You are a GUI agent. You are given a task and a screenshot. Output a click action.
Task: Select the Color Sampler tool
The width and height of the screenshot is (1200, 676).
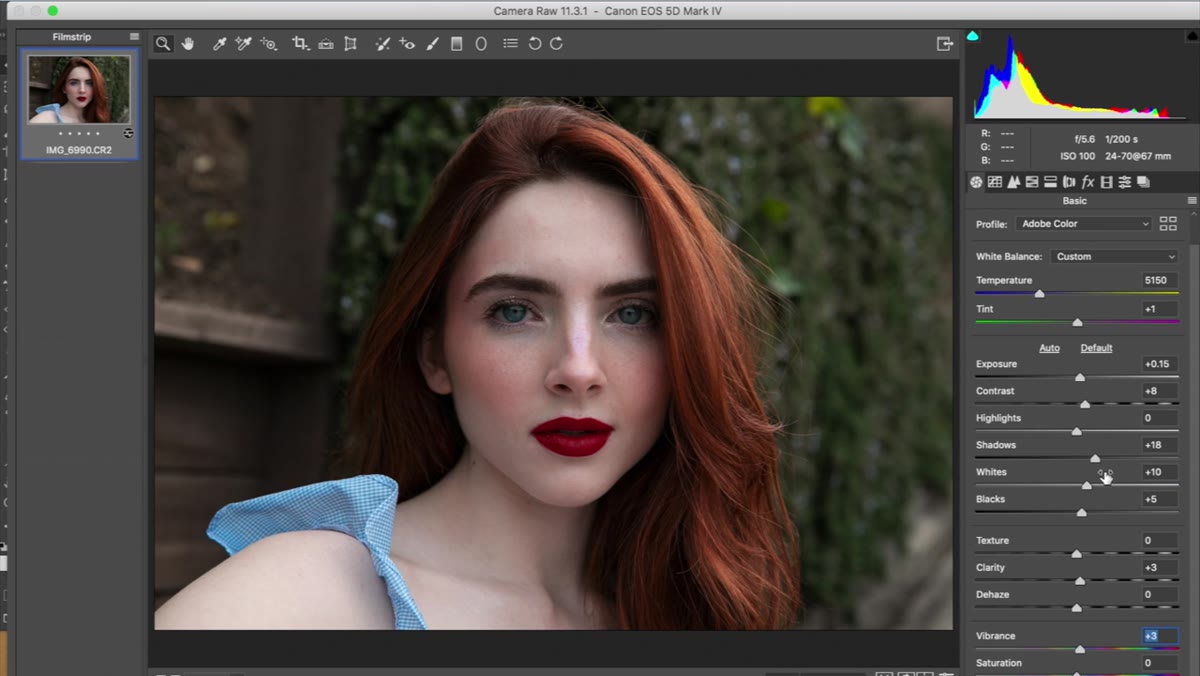pyautogui.click(x=243, y=44)
